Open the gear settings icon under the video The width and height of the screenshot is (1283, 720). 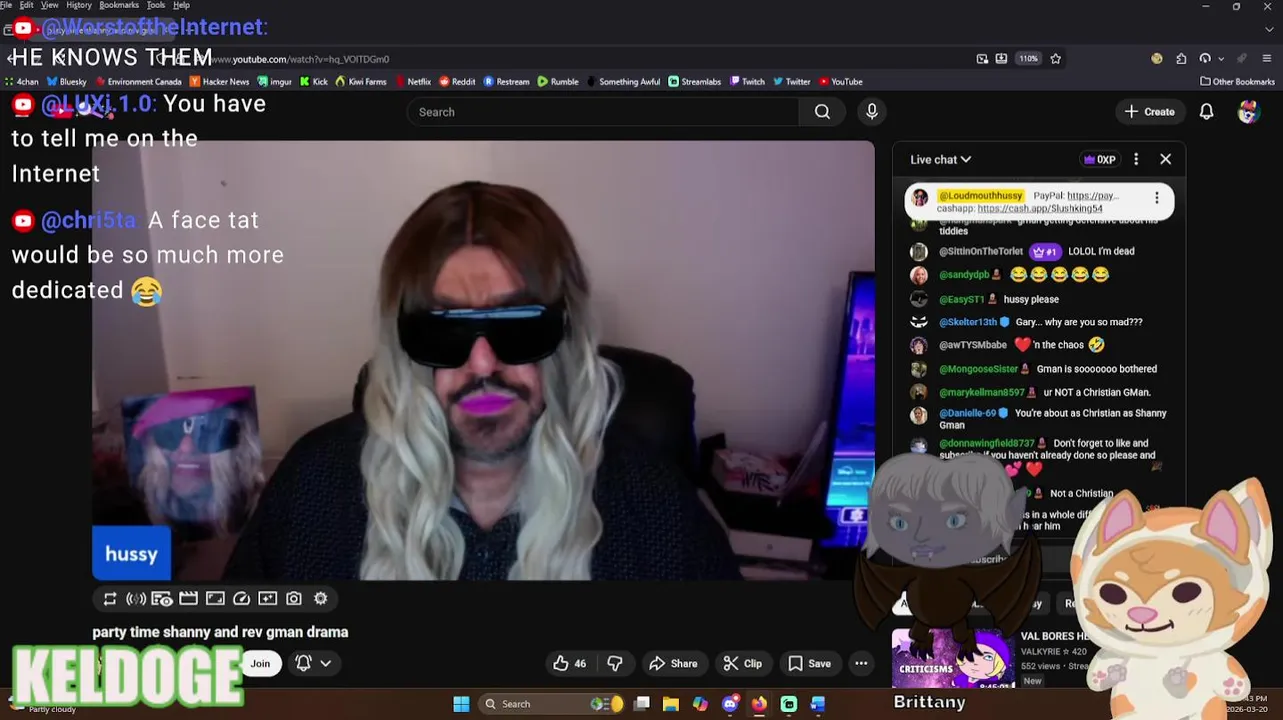click(x=320, y=598)
